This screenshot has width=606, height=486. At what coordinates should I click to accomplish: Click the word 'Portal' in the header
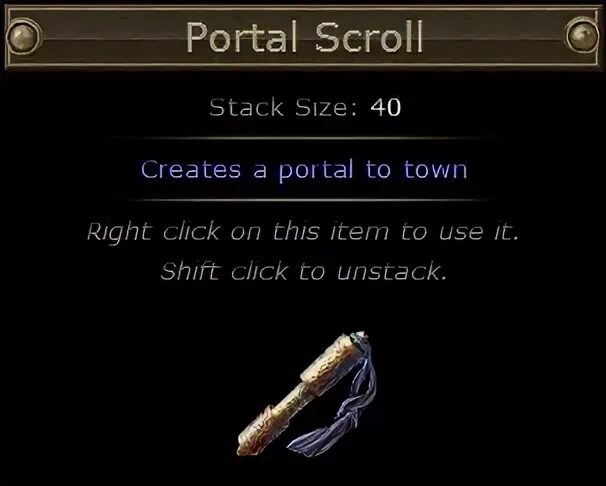point(242,37)
